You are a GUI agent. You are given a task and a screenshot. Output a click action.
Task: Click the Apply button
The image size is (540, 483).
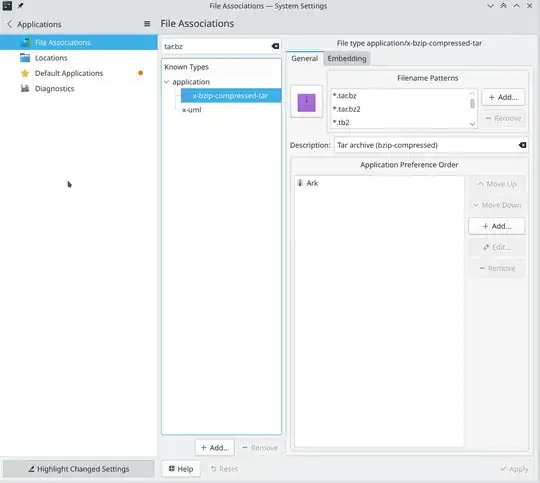(x=514, y=469)
